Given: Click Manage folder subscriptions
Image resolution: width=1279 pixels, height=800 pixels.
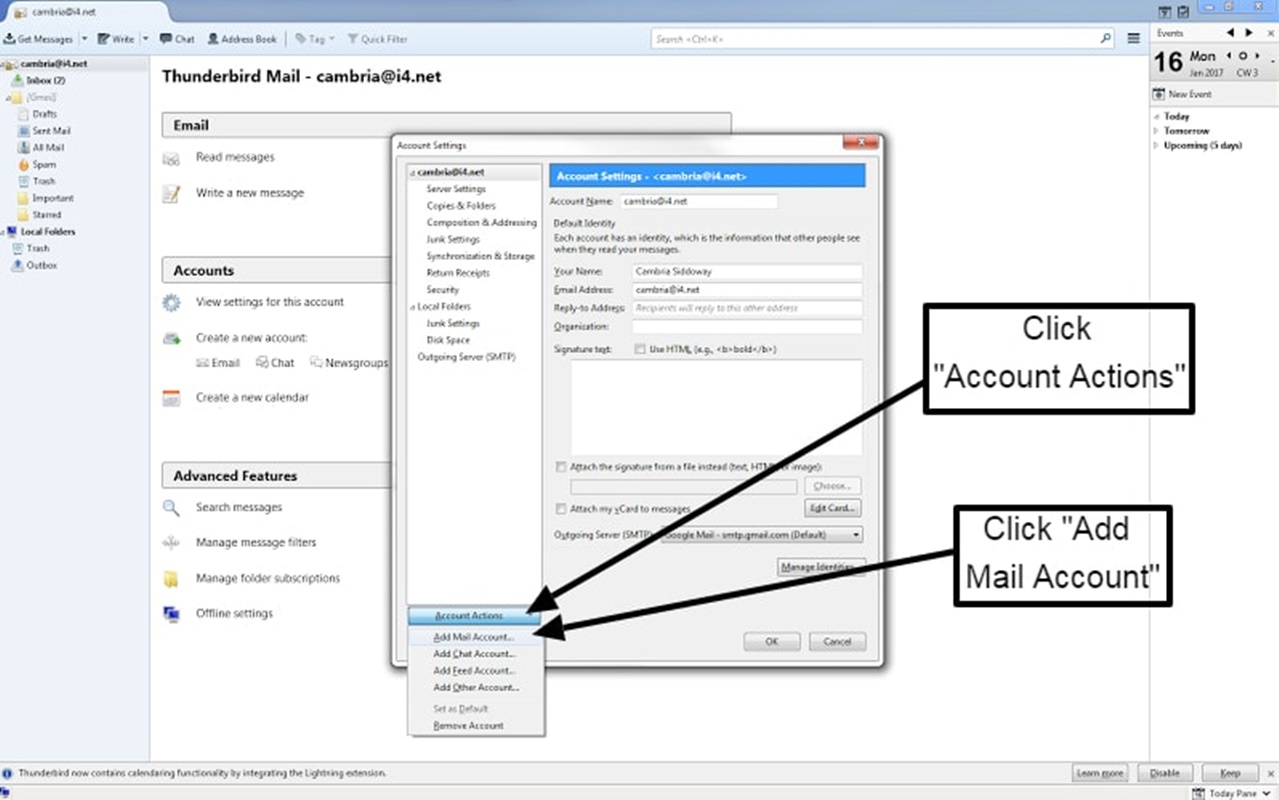Looking at the screenshot, I should coord(268,578).
